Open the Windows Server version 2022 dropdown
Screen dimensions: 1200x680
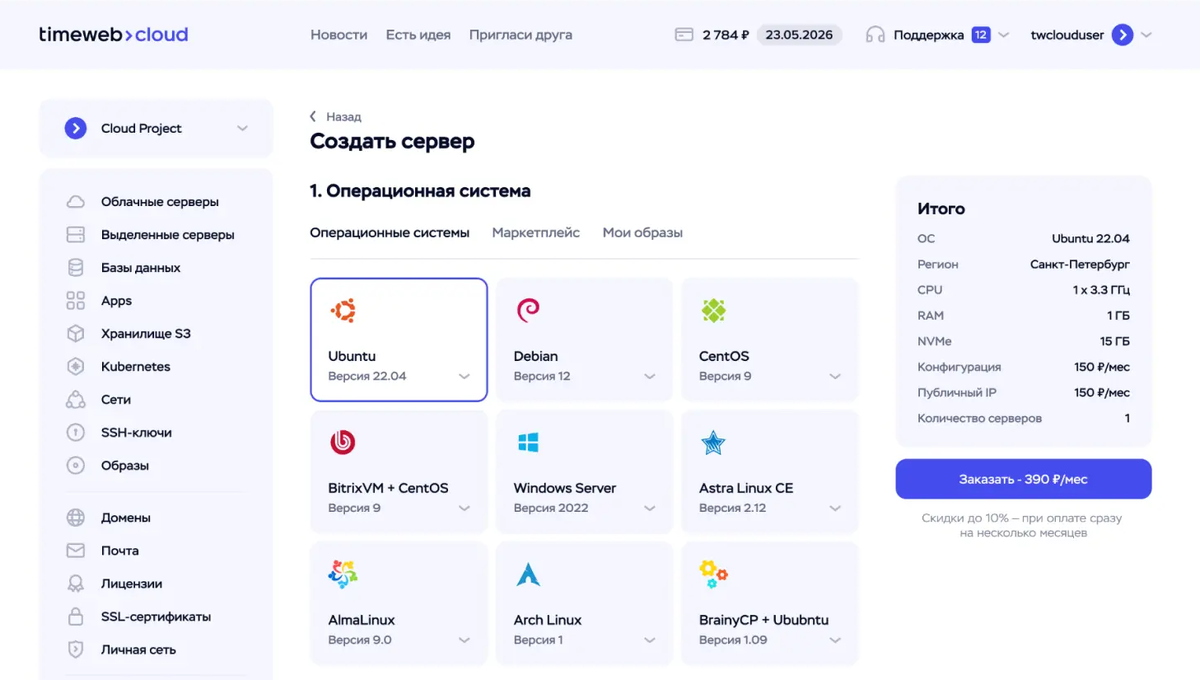(x=650, y=509)
